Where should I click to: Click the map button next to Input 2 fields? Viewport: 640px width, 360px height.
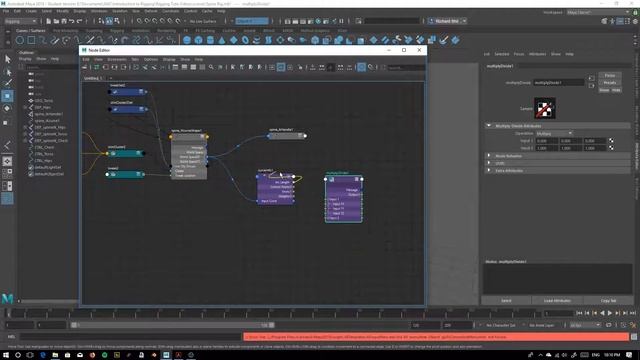pos(611,148)
